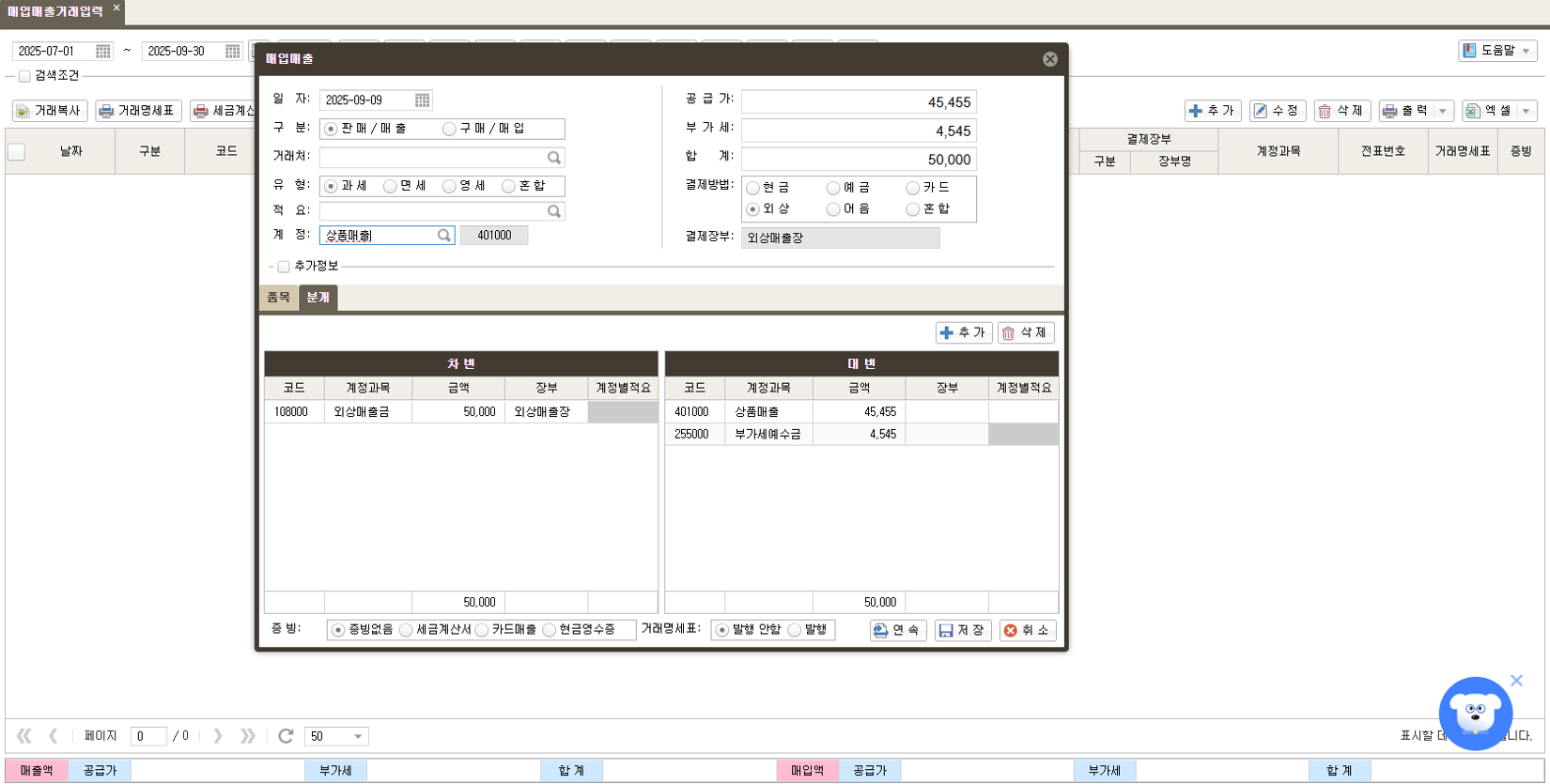The height and width of the screenshot is (784, 1550).
Task: Click 출력 print button
Action: click(1405, 111)
